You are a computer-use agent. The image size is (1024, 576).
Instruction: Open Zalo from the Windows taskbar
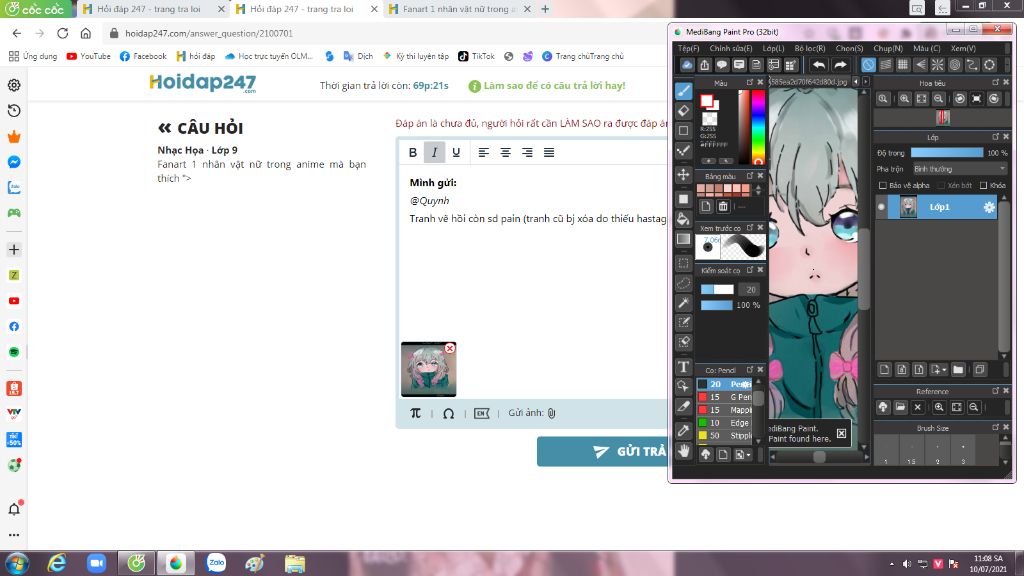pos(216,563)
